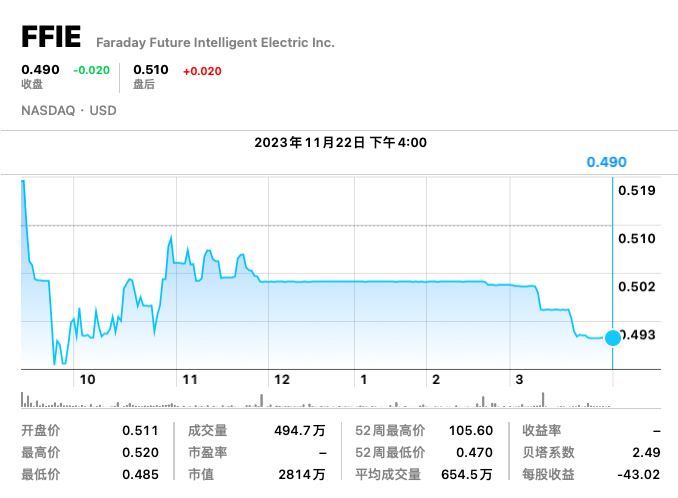Screen dimensions: 678x498
Task: Click the blue price marker dot
Action: click(x=613, y=338)
